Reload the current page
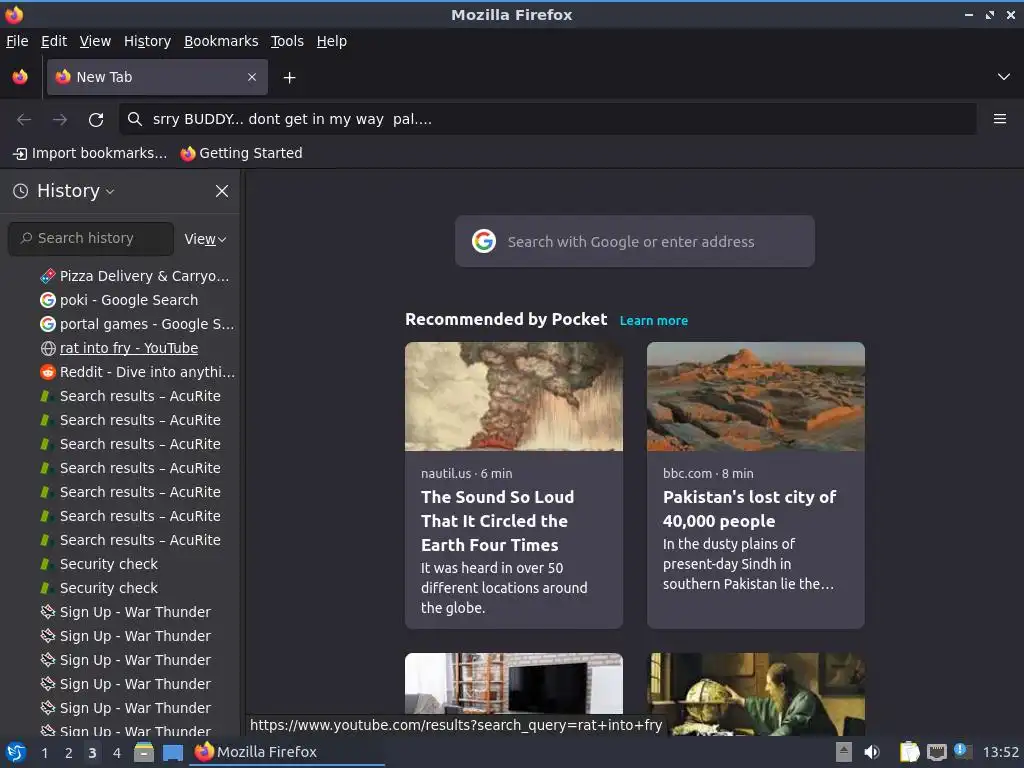 click(x=96, y=120)
